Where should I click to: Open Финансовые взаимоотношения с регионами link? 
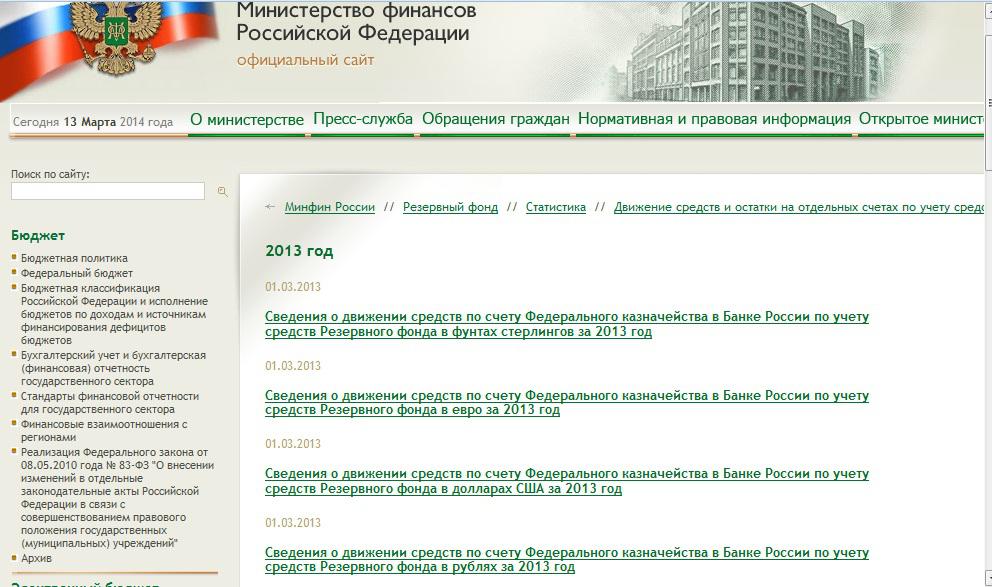[104, 431]
